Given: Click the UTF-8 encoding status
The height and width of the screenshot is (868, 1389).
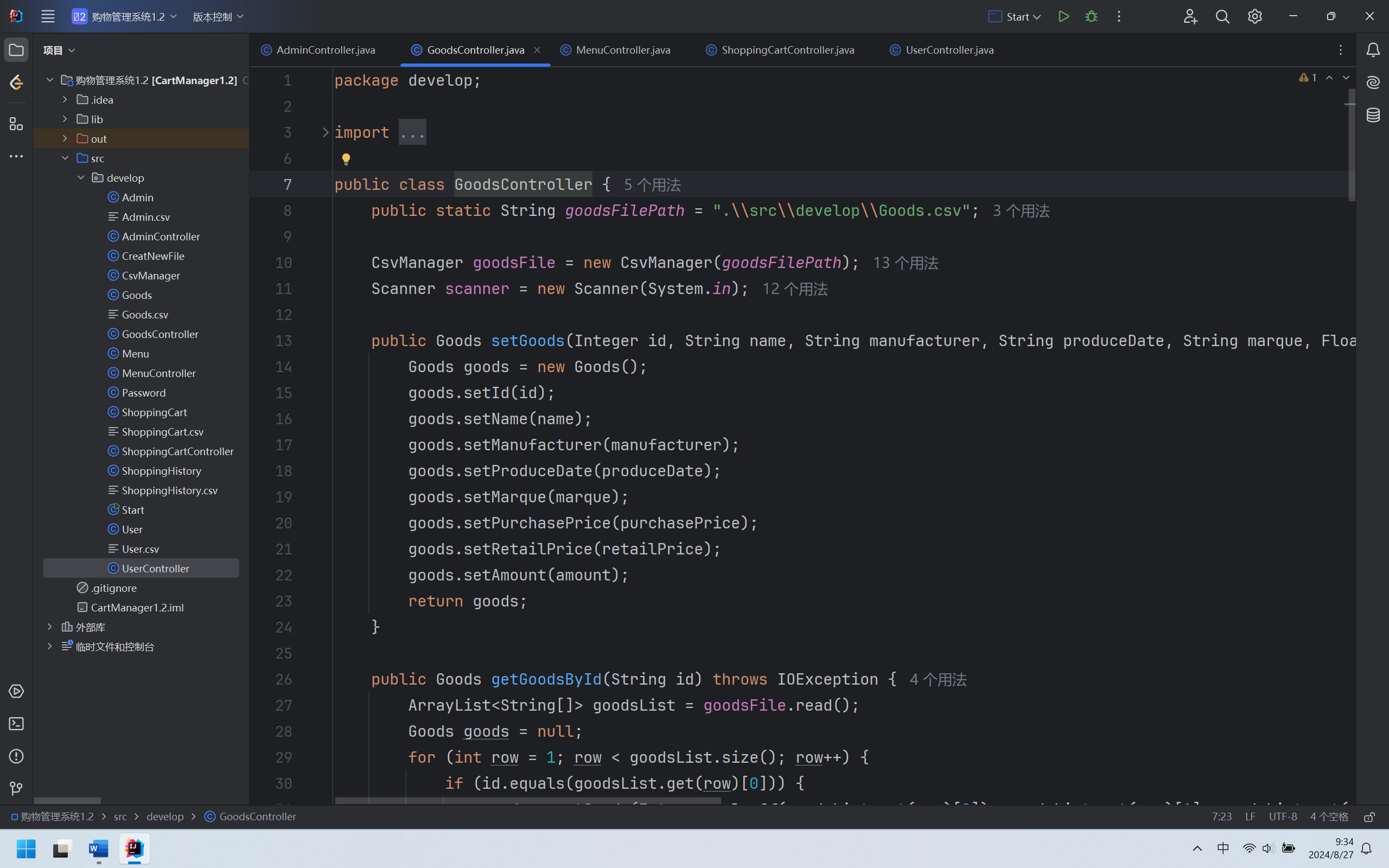Looking at the screenshot, I should pos(1282,817).
